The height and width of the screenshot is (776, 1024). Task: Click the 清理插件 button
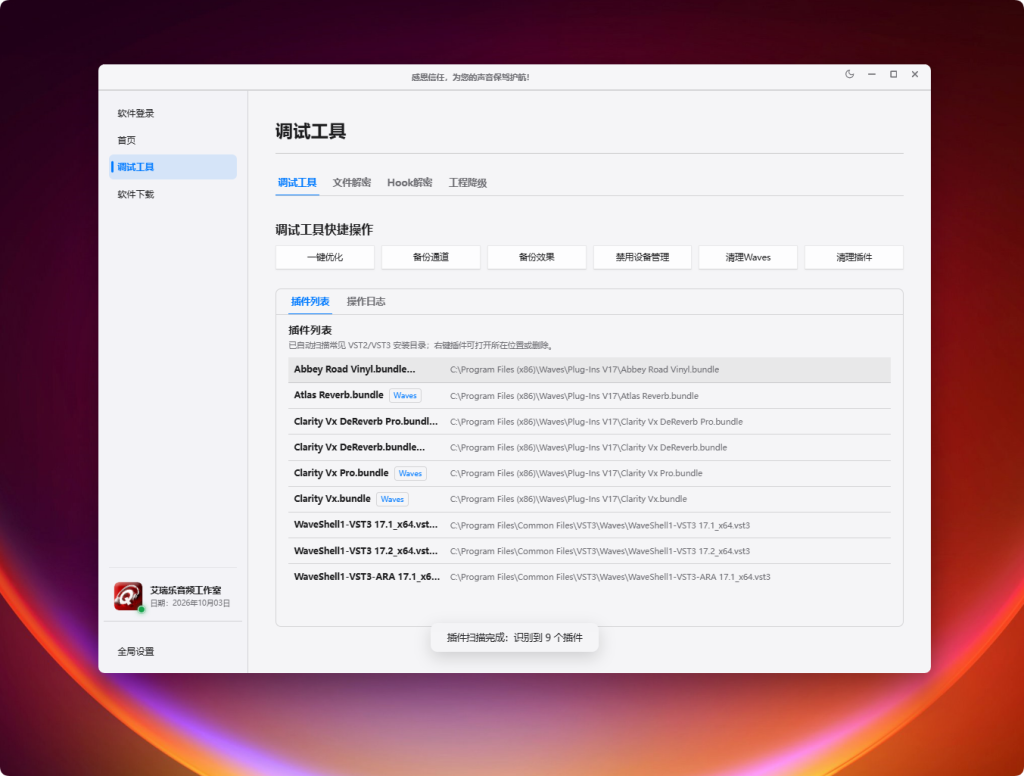[854, 257]
